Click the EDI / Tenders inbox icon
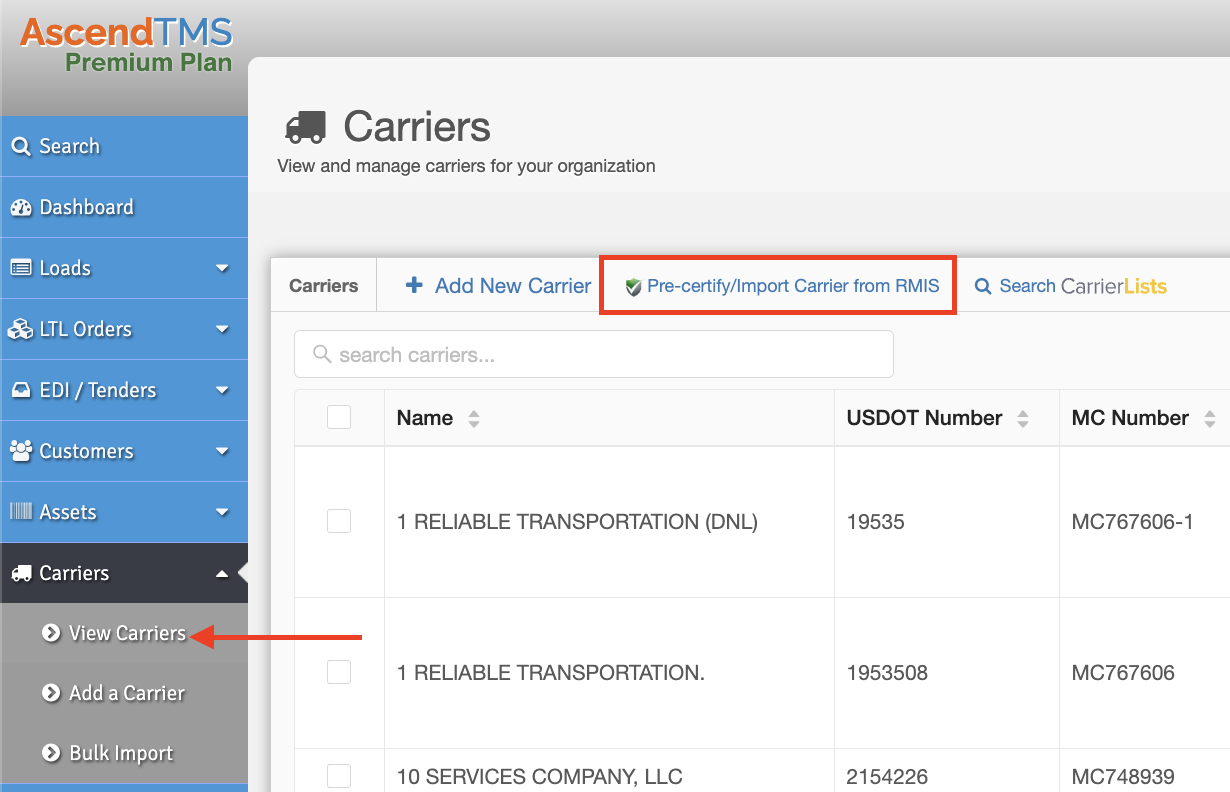The height and width of the screenshot is (792, 1230). 21,391
